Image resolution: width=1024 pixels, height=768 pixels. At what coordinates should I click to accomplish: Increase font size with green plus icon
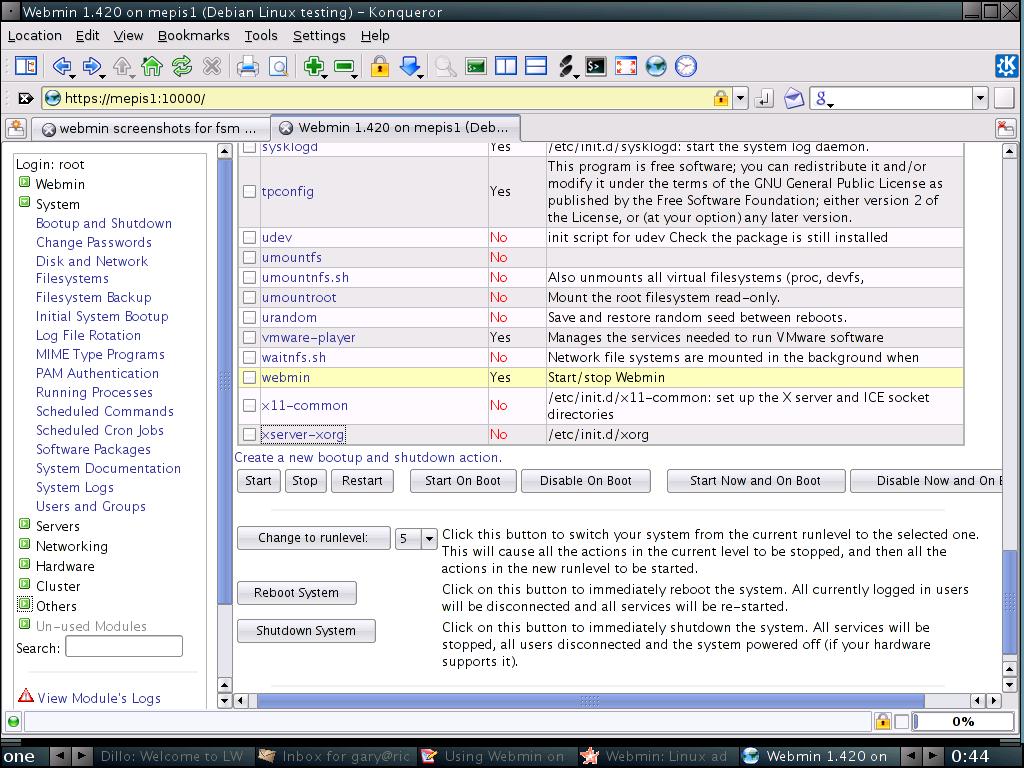click(x=314, y=66)
